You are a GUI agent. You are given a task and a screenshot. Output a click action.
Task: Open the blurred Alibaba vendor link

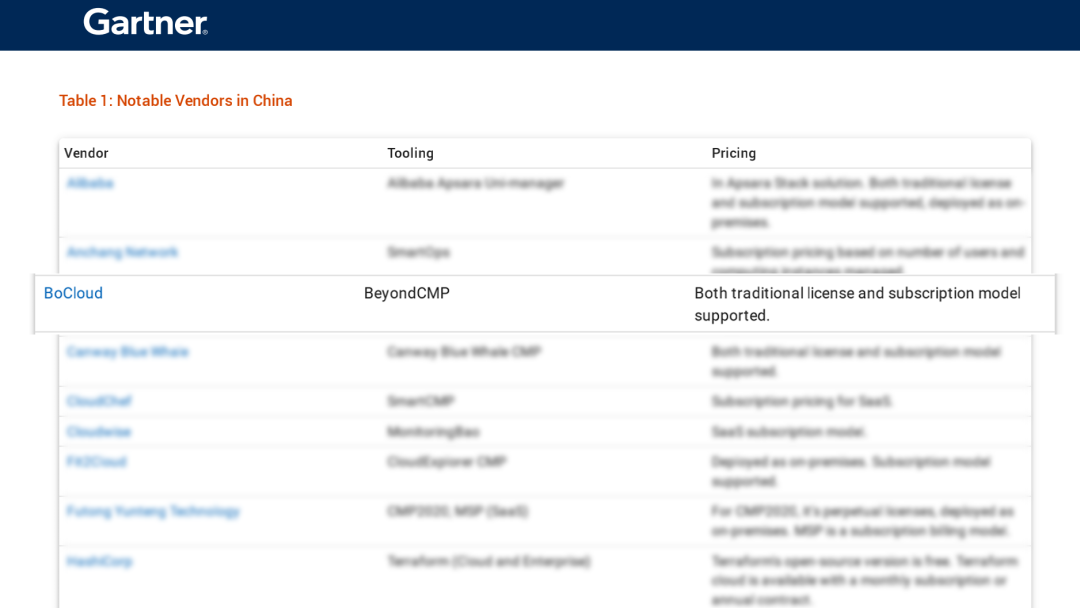[90, 183]
